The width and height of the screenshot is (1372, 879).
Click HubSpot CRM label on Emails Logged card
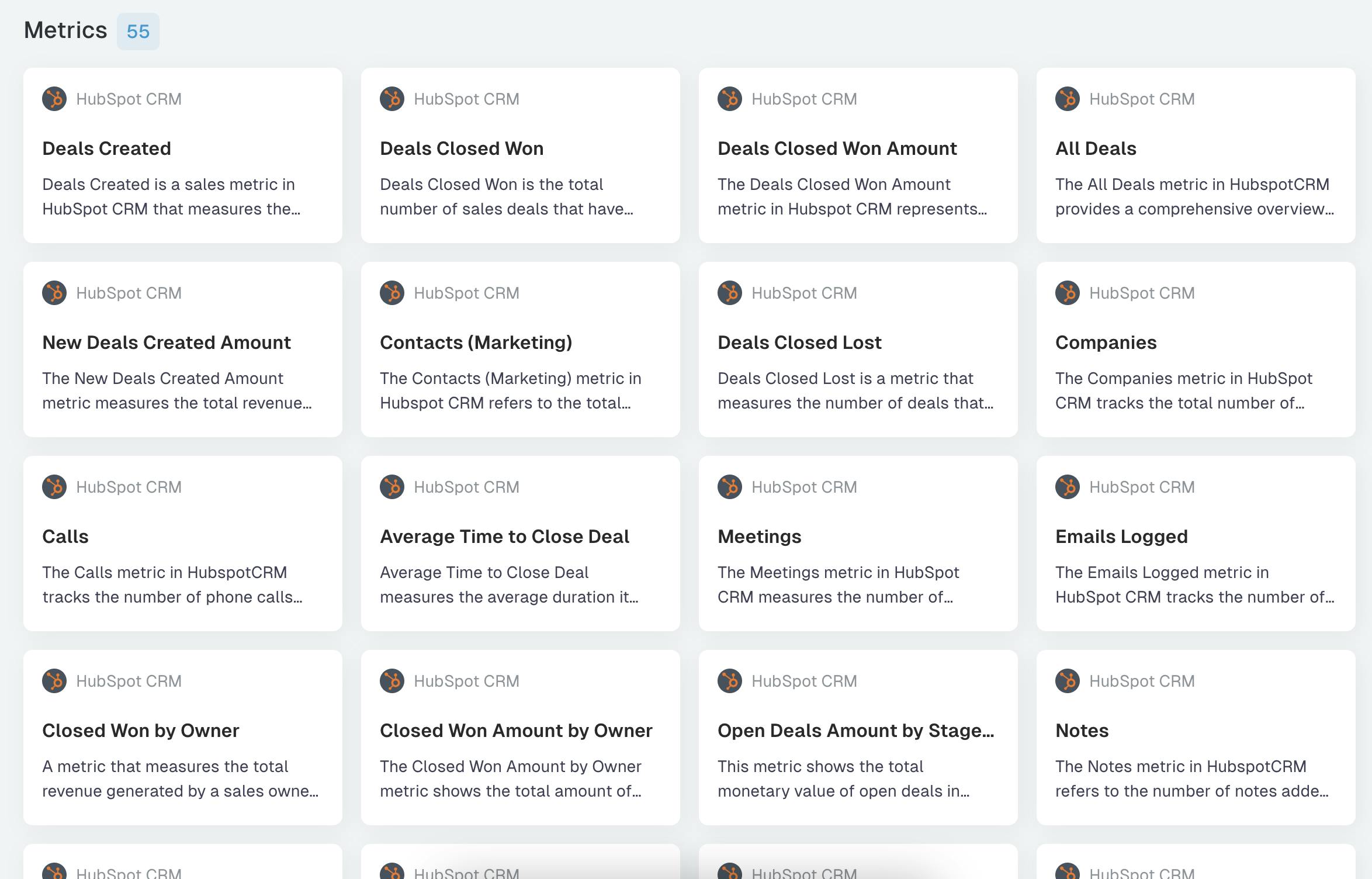coord(1142,487)
